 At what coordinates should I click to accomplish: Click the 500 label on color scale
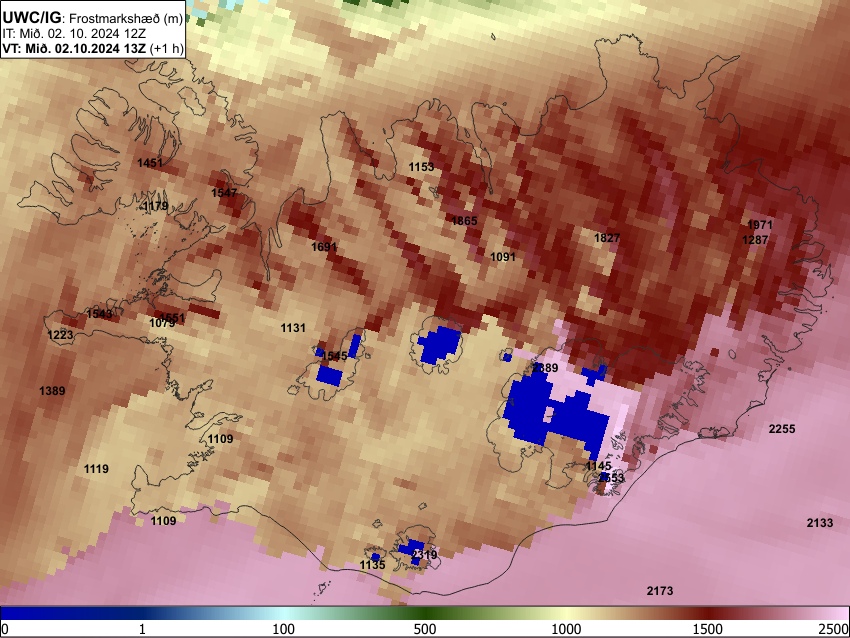pos(425,629)
